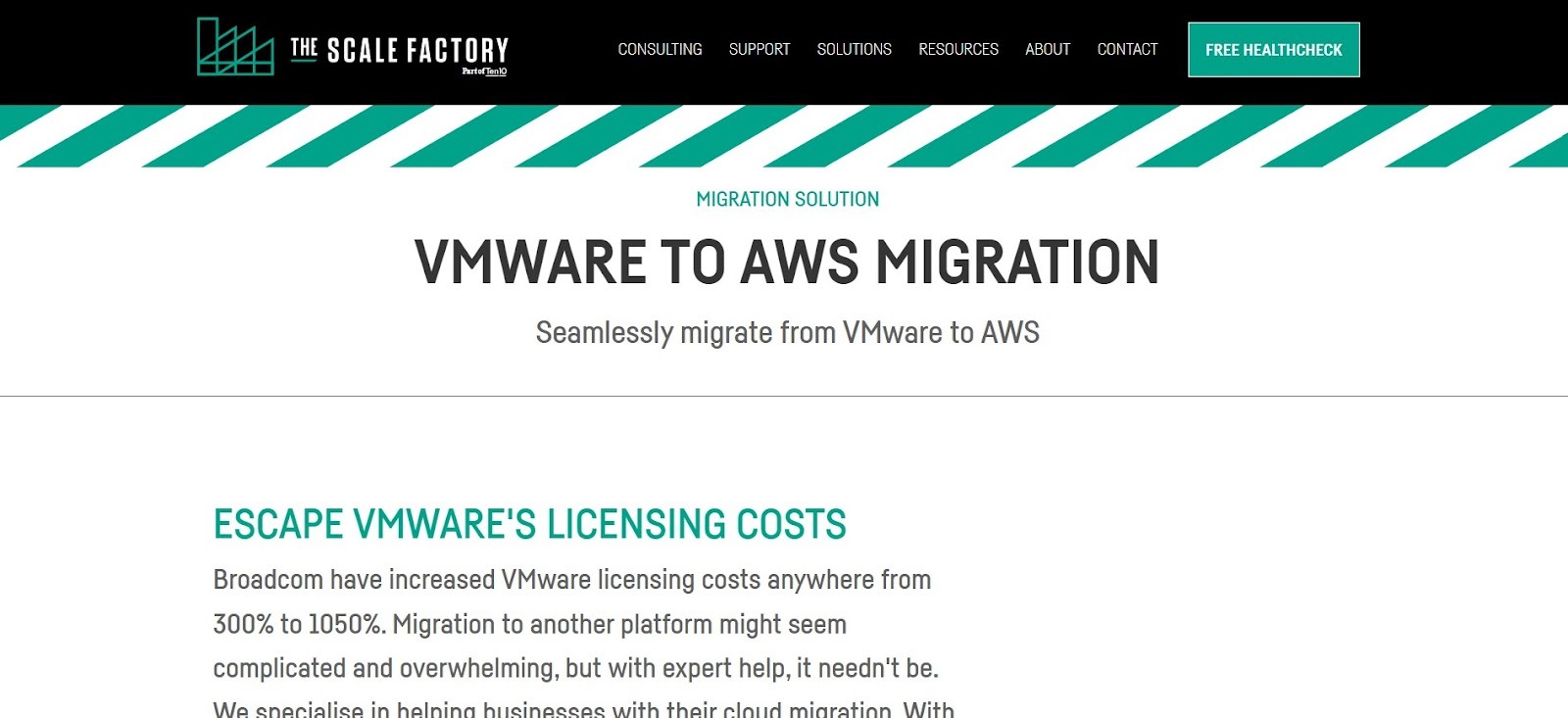Click the 'complicated and overwhelming' text line
1568x718 pixels.
pos(576,668)
